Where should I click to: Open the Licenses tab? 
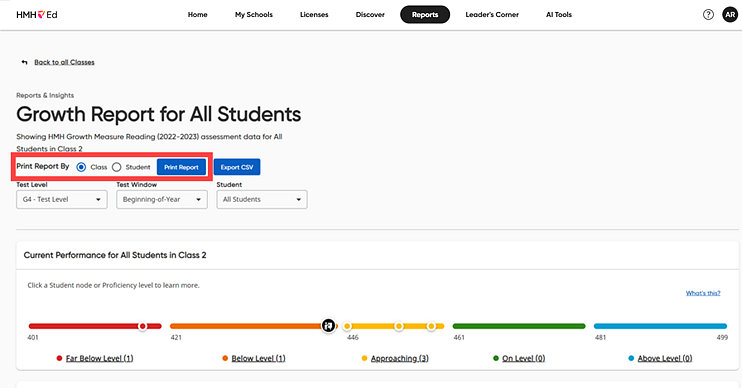pos(314,15)
